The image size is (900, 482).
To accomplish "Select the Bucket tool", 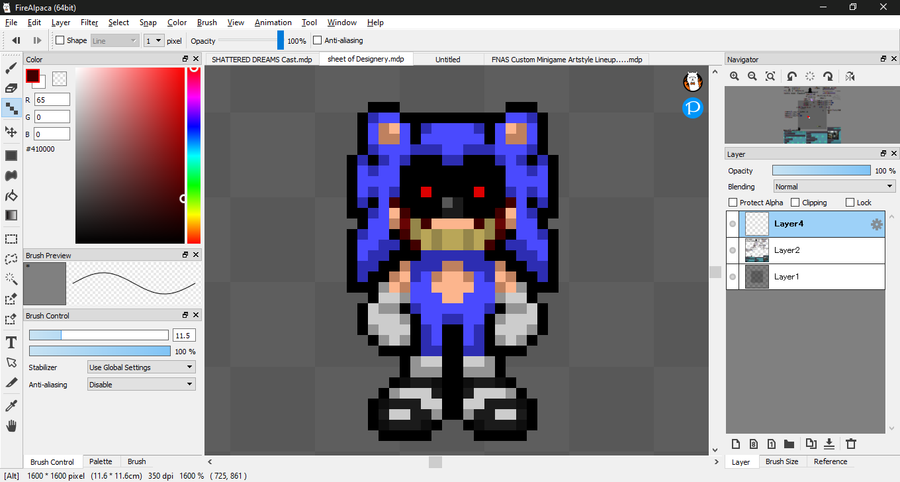I will 11,196.
